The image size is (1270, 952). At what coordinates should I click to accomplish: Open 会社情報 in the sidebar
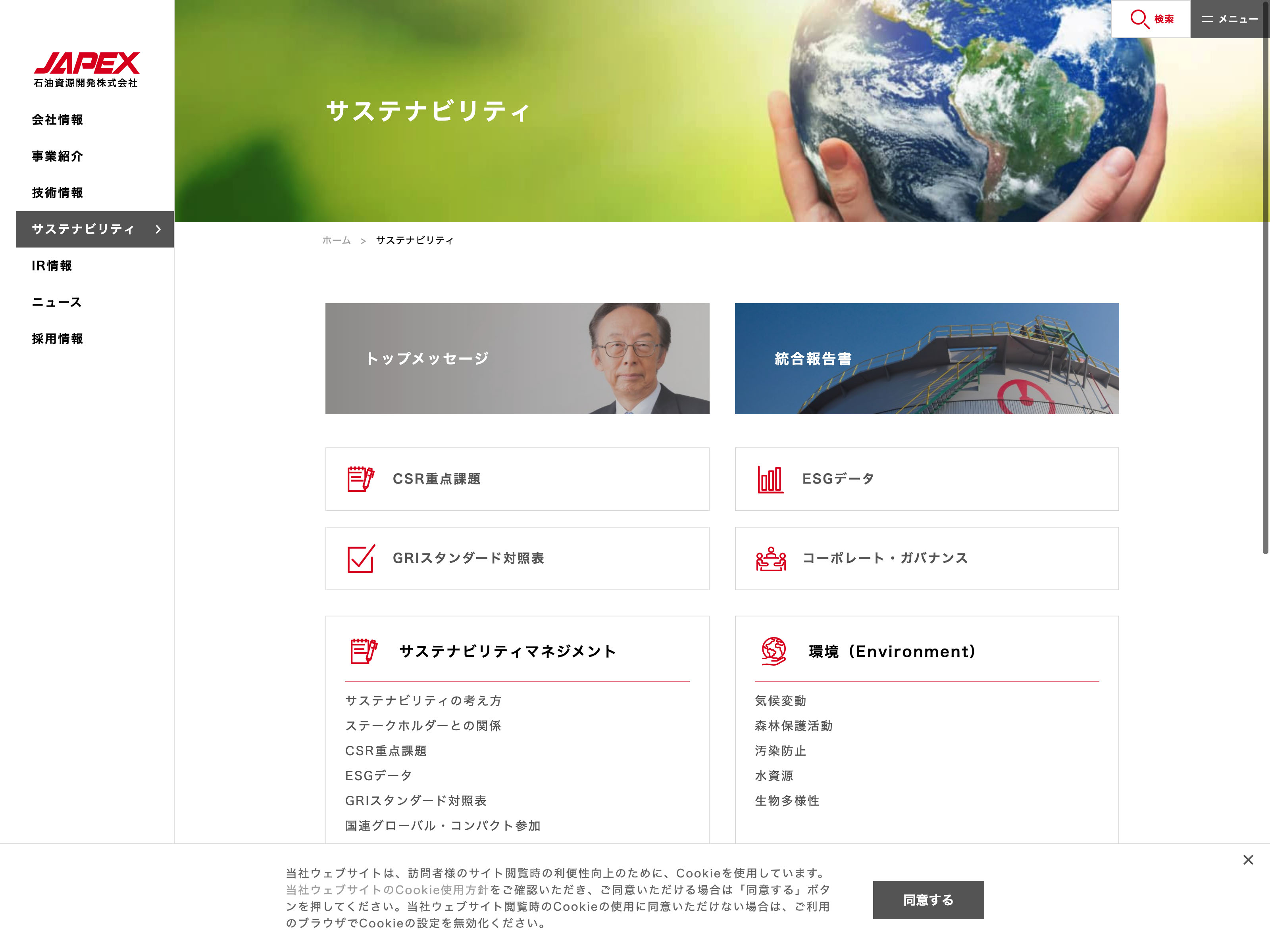click(58, 120)
